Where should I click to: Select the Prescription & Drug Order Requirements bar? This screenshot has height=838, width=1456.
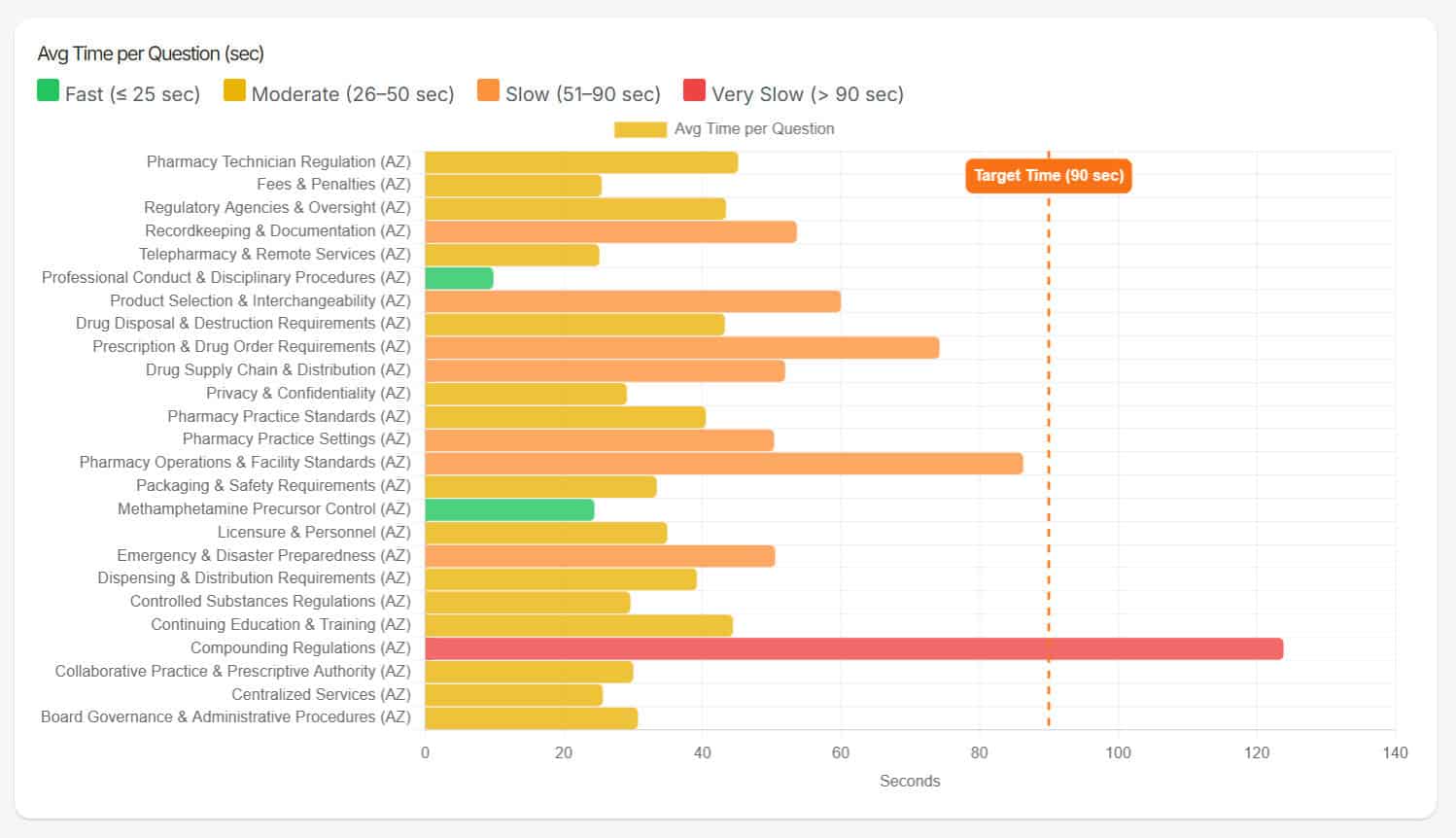[x=681, y=348]
